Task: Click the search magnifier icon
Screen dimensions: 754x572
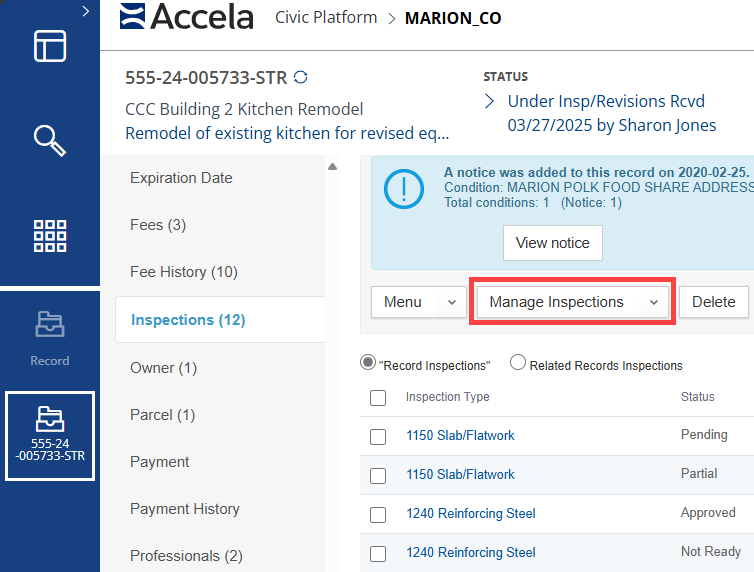Action: coord(50,141)
